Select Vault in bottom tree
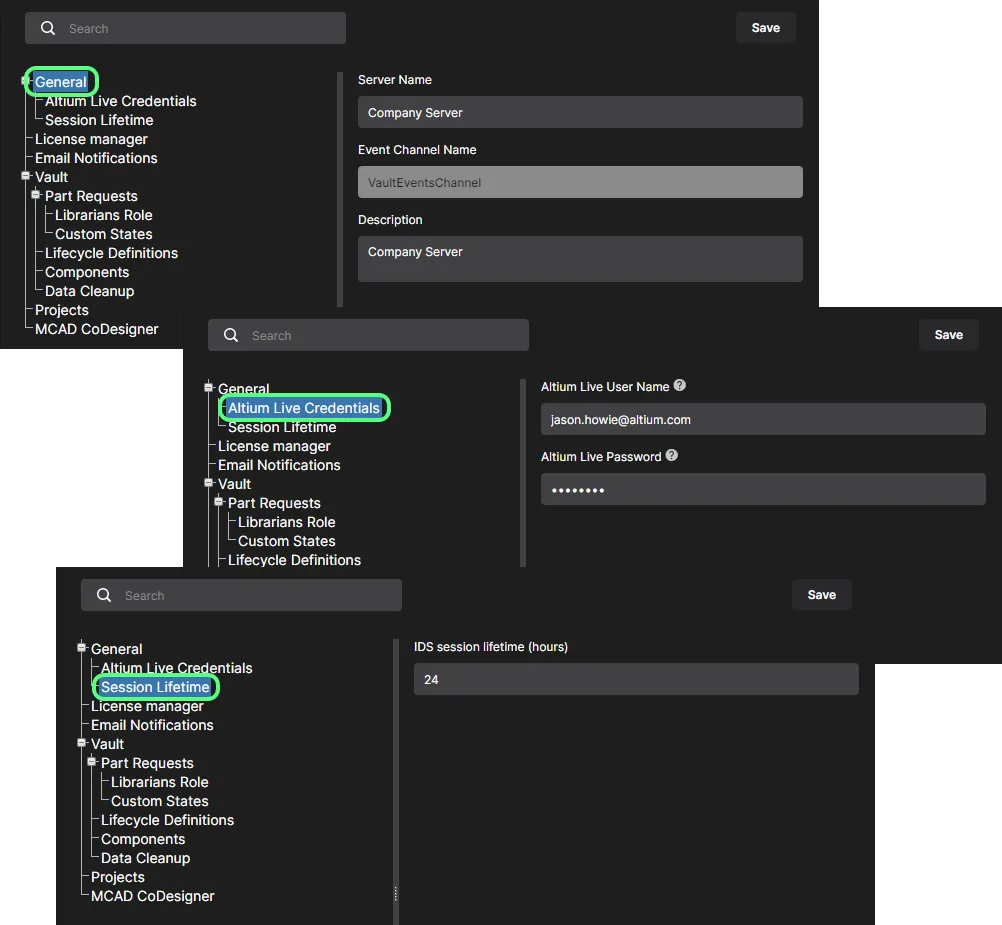The width and height of the screenshot is (1002, 925). [107, 744]
